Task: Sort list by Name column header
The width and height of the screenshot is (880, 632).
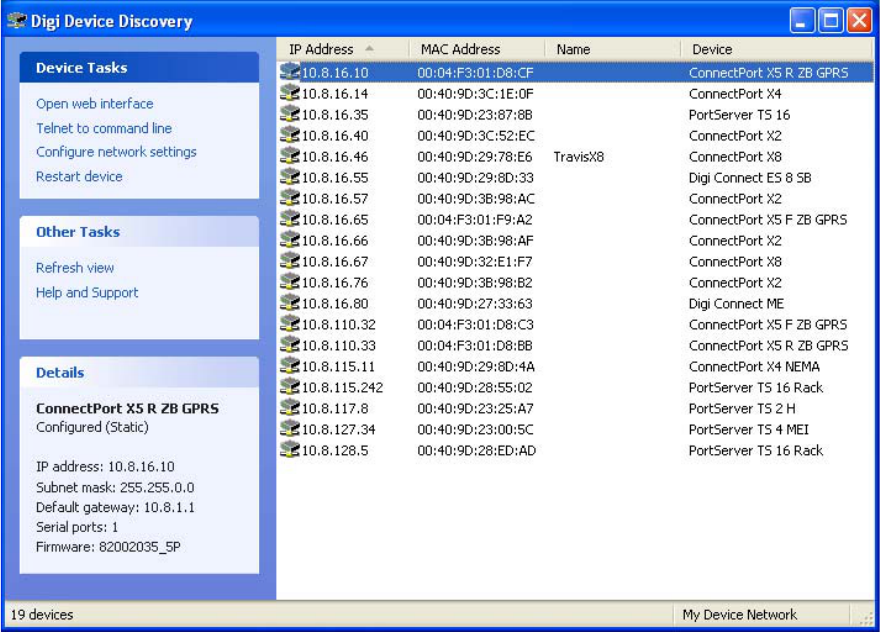Action: pos(613,49)
